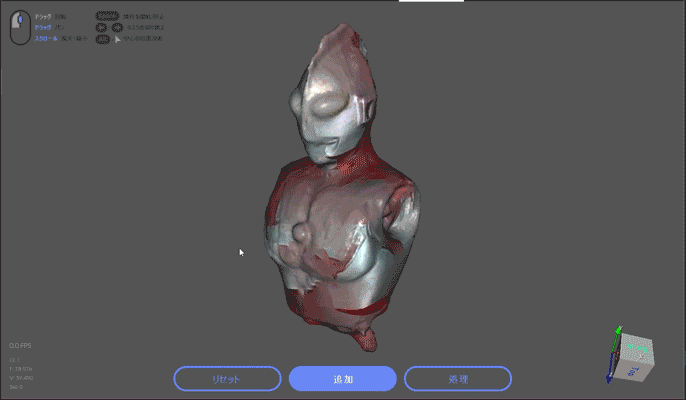Click the wide key icon in the shortcut legend
The image size is (686, 400).
[x=107, y=16]
